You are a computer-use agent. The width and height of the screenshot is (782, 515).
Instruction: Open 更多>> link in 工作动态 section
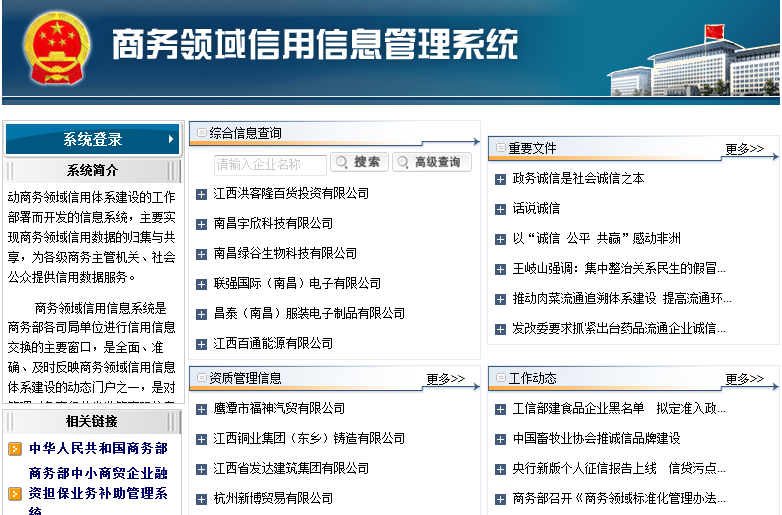[744, 379]
